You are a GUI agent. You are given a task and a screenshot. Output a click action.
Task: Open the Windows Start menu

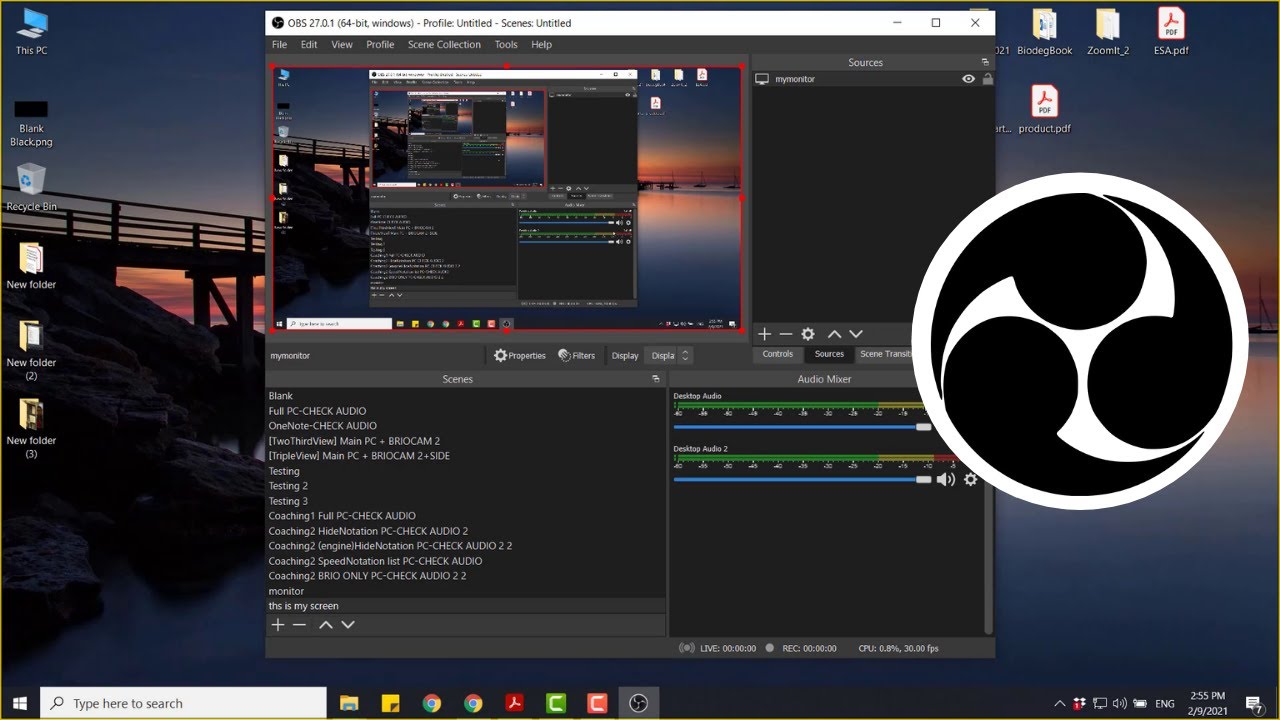[x=20, y=703]
